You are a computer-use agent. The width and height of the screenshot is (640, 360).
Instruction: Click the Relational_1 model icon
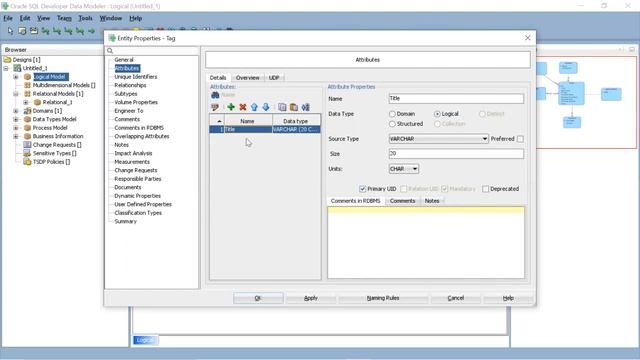point(38,102)
